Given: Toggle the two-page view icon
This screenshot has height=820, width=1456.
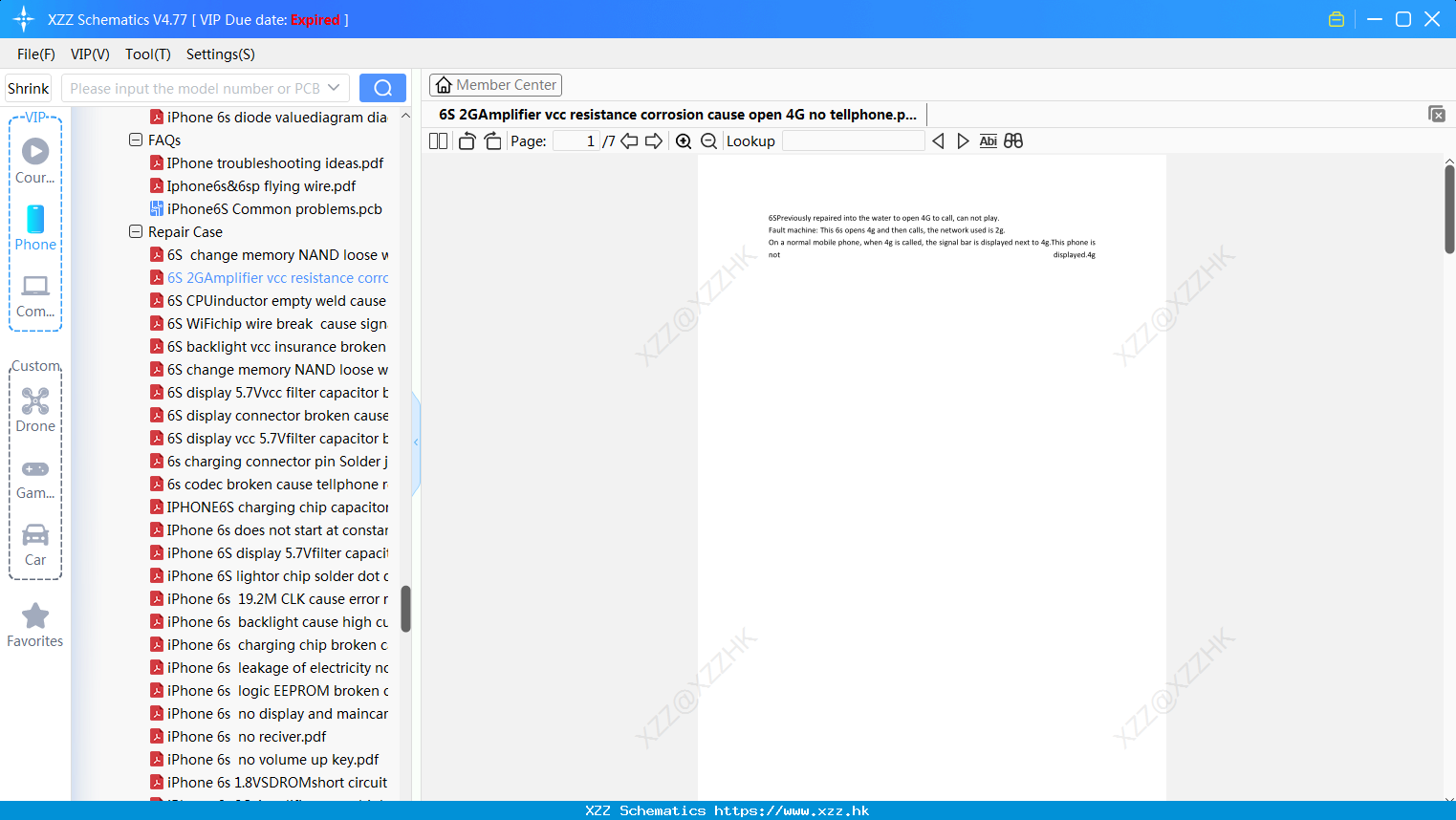Looking at the screenshot, I should pyautogui.click(x=438, y=141).
